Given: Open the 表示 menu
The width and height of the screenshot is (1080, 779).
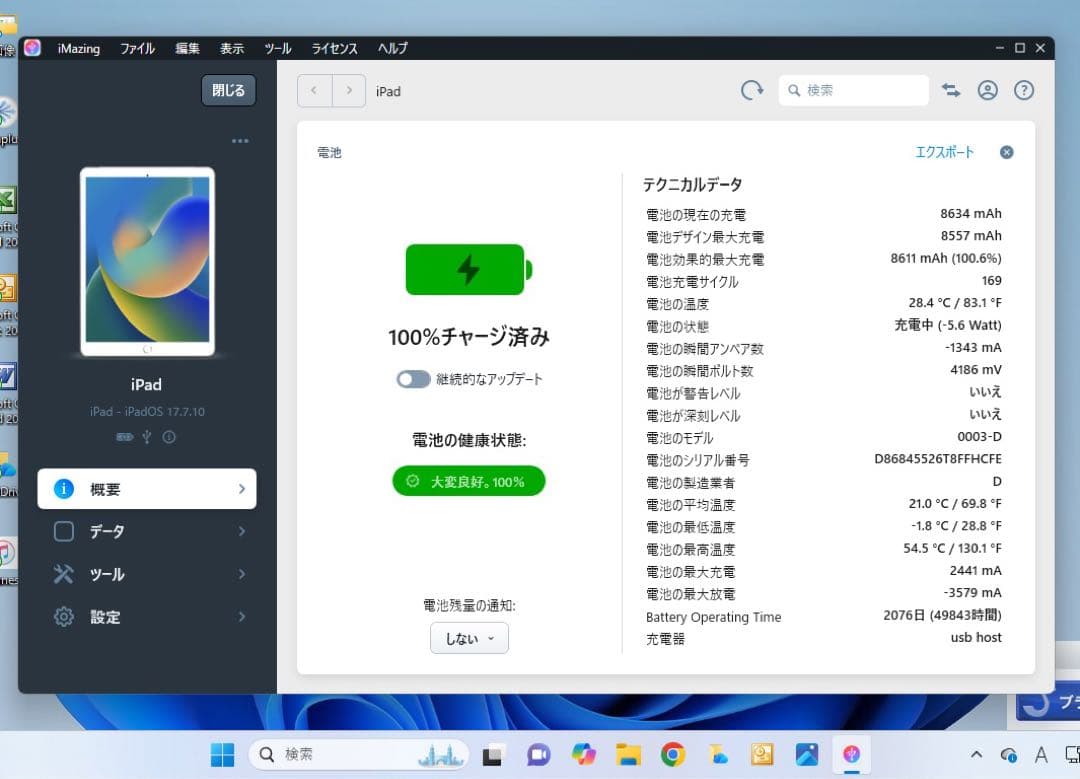Looking at the screenshot, I should 231,49.
